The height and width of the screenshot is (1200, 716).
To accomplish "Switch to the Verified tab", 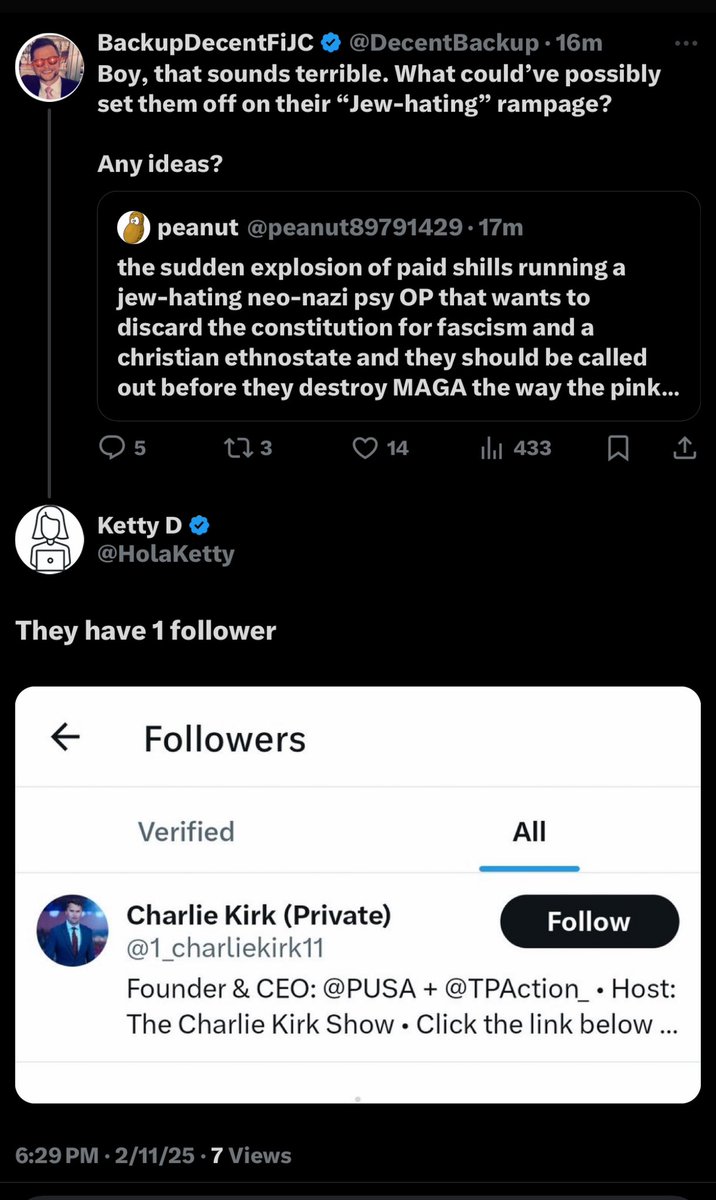I will 186,831.
